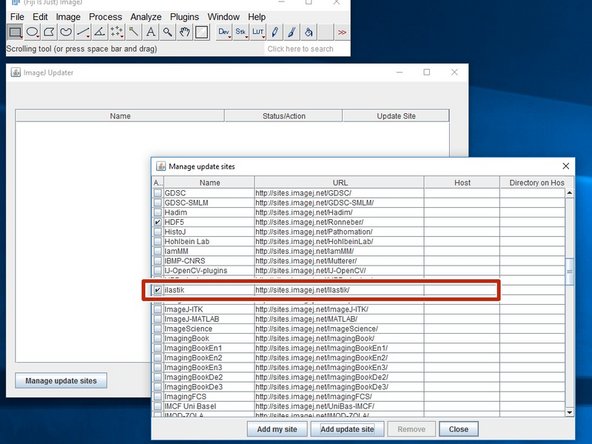Click the Add update site button
The image size is (592, 444).
pos(347,429)
